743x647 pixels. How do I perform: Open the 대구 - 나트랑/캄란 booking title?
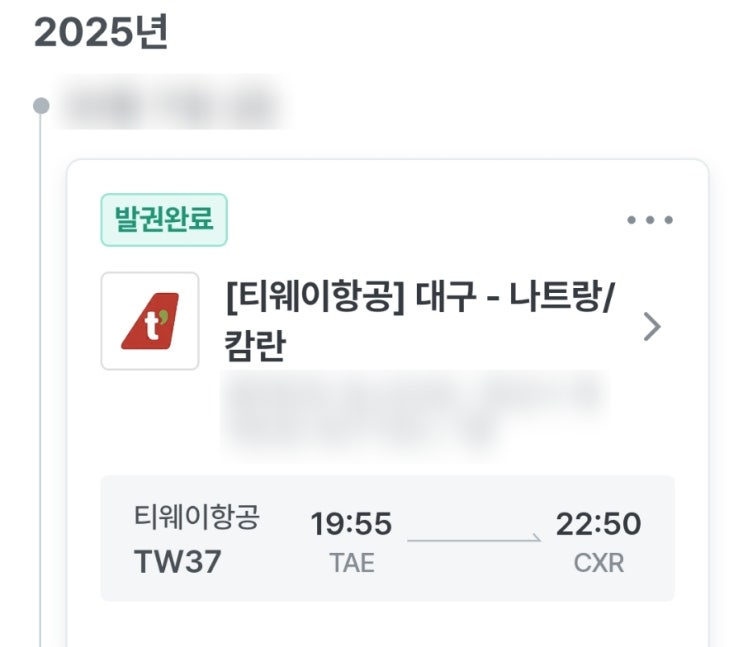(420, 298)
